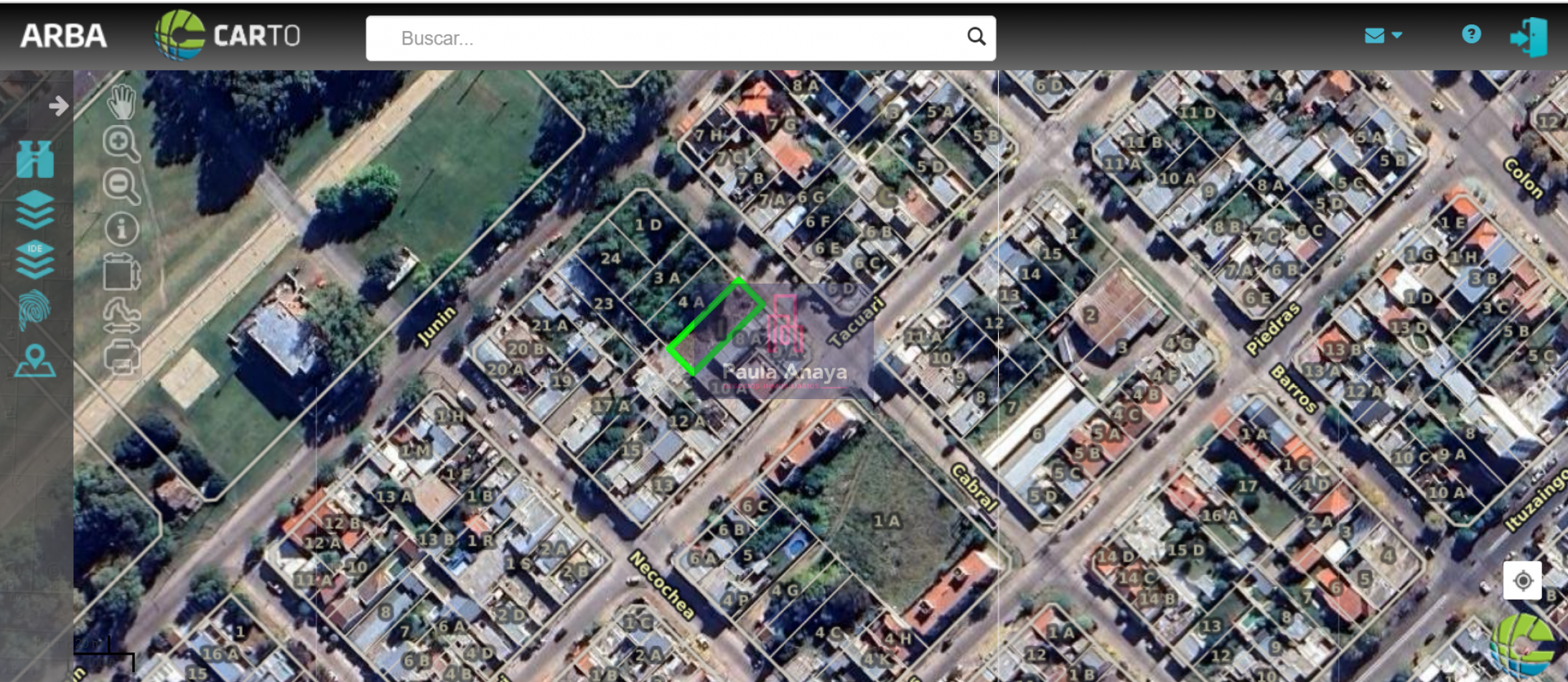Open the location marker tool
Image resolution: width=1568 pixels, height=682 pixels.
coord(35,361)
